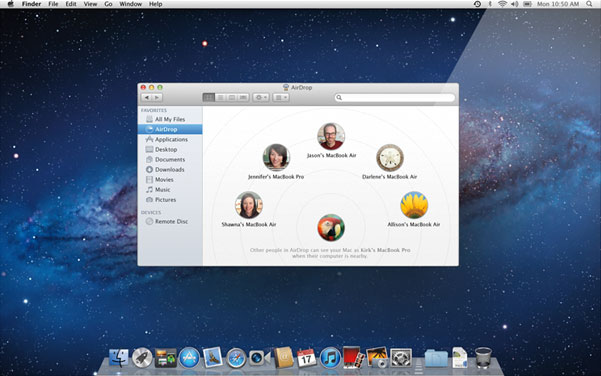Open the Trash in the Dock
Screen dimensions: 601x376
(x=483, y=357)
